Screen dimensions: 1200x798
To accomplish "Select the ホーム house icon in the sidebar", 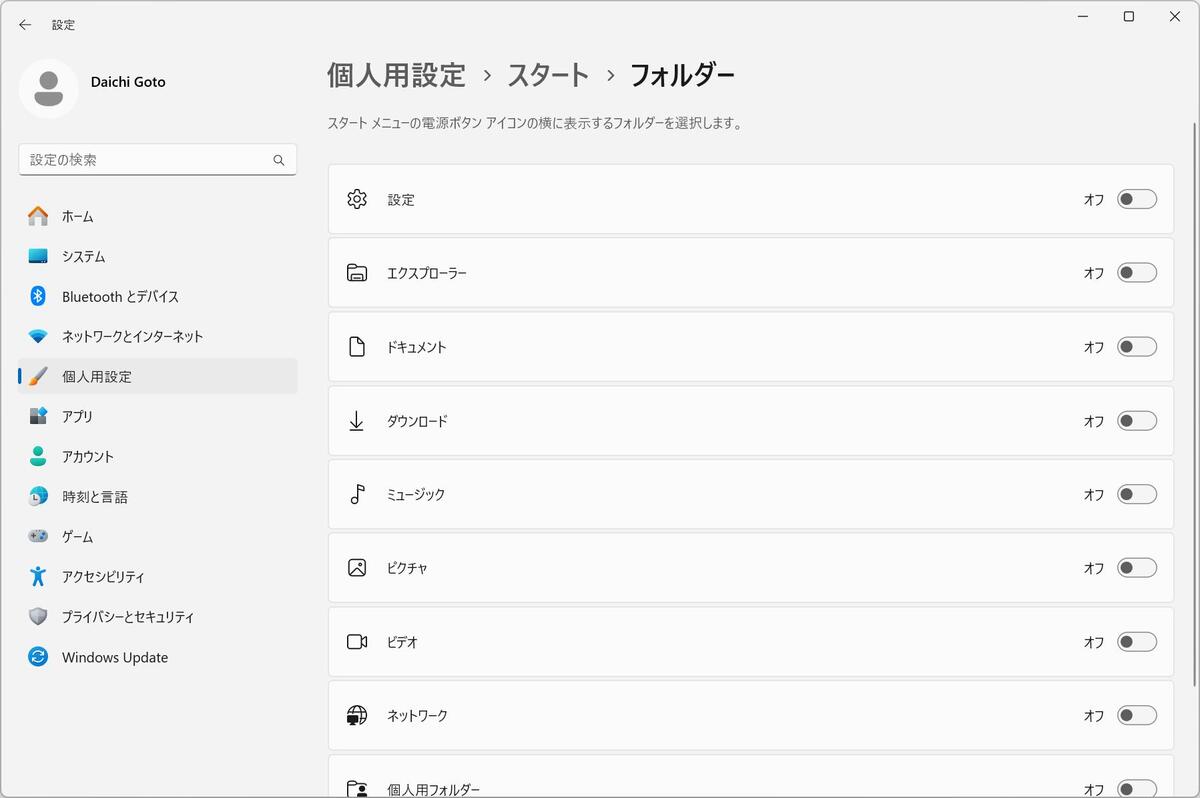I will click(38, 216).
